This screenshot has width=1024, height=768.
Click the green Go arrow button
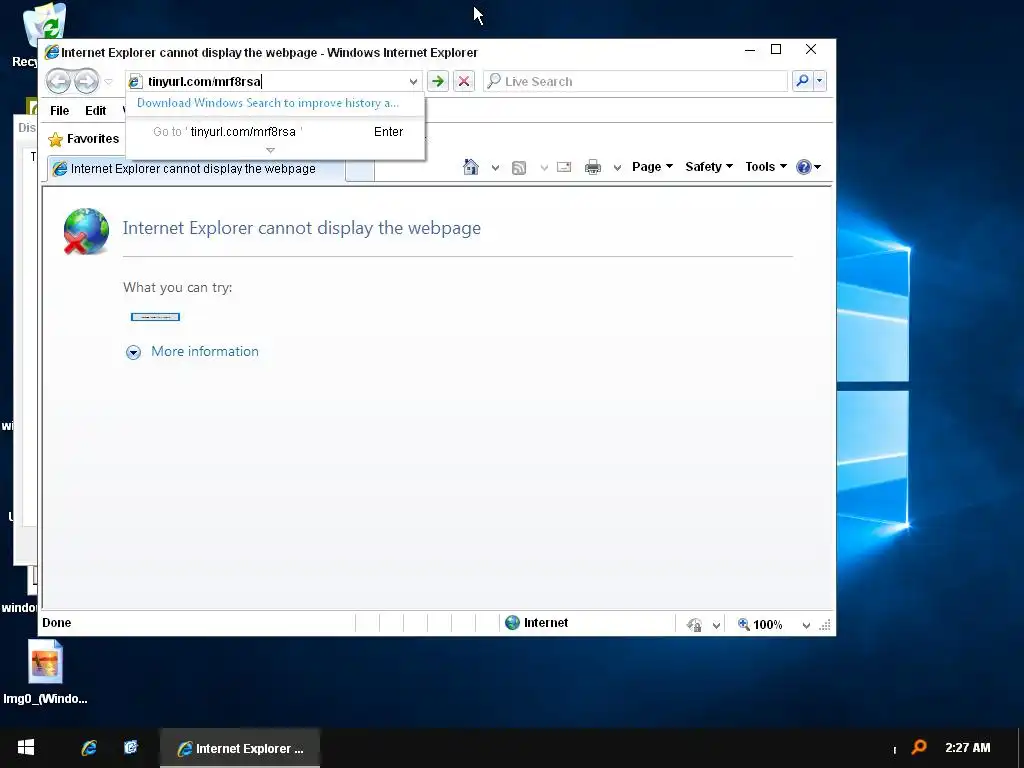click(438, 81)
